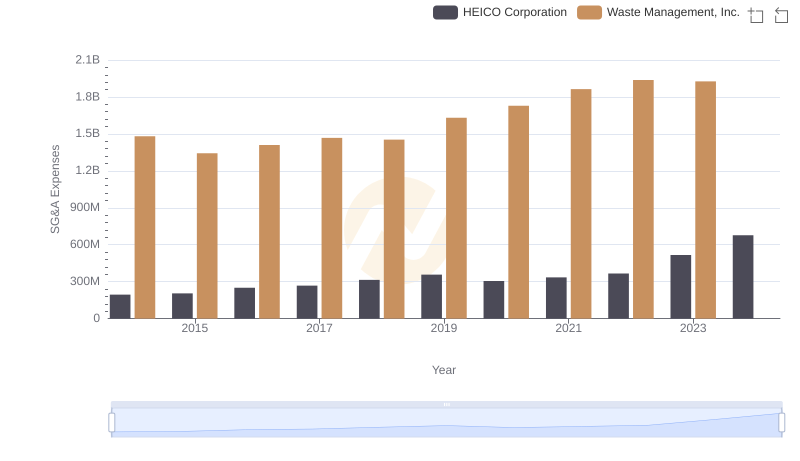Click the zoom select icon in chart toolbar
The height and width of the screenshot is (461, 800).
pyautogui.click(x=756, y=15)
